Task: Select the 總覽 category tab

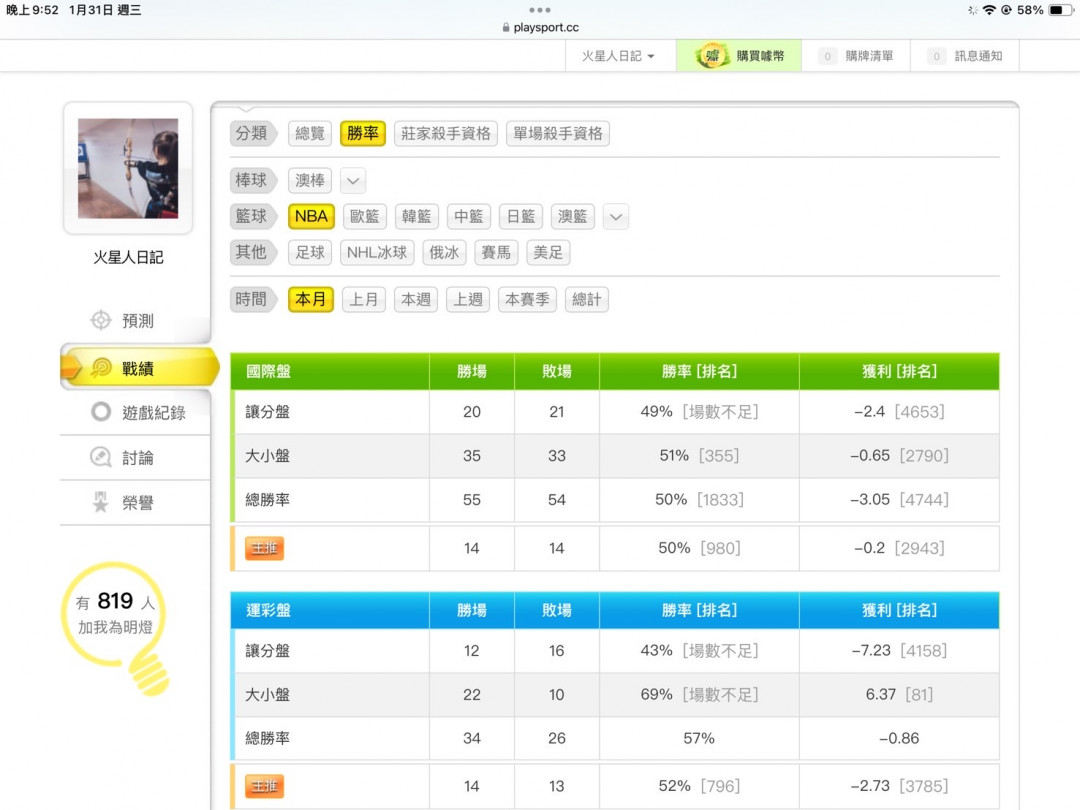Action: pyautogui.click(x=310, y=134)
